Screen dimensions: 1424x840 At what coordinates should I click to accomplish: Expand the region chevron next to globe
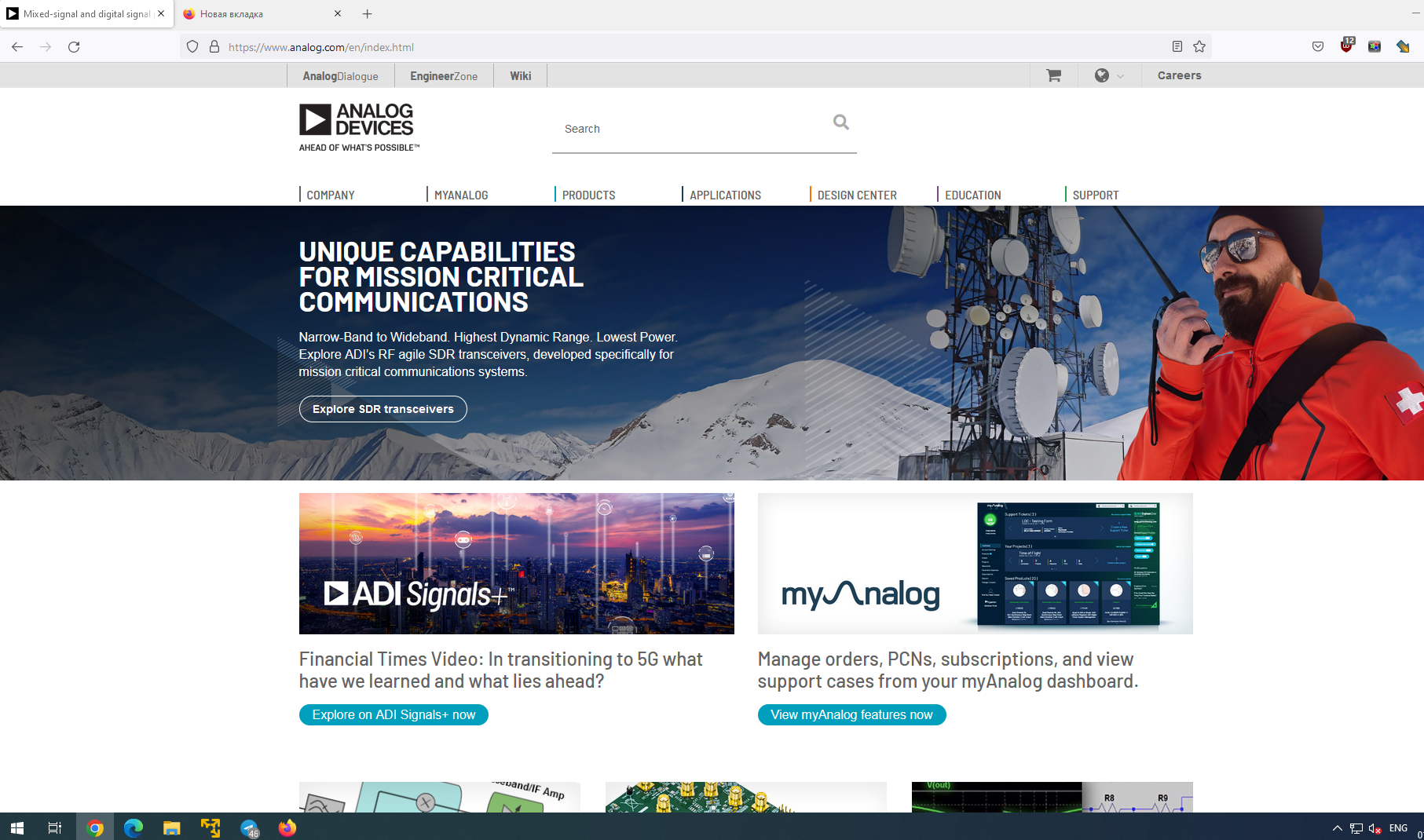[1120, 76]
